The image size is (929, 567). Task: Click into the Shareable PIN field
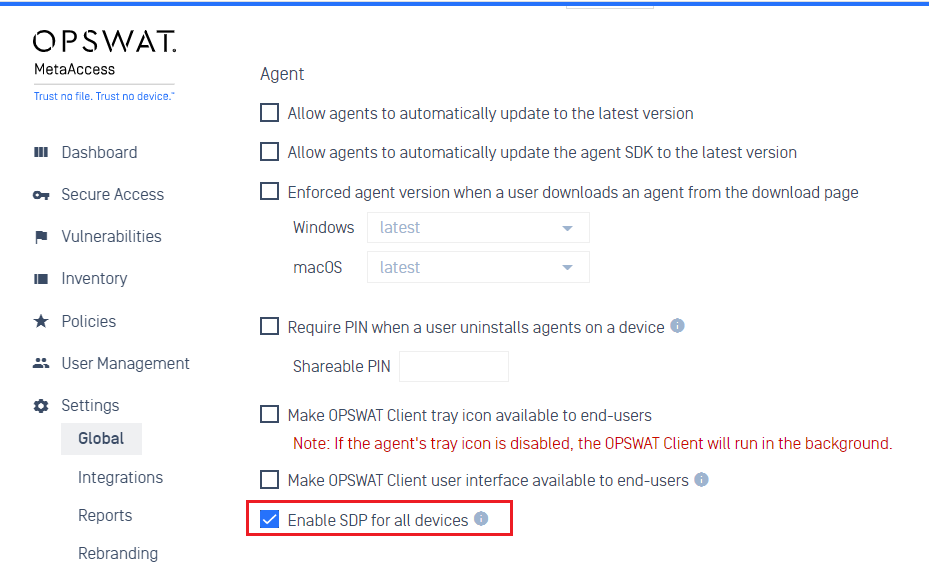pyautogui.click(x=454, y=366)
